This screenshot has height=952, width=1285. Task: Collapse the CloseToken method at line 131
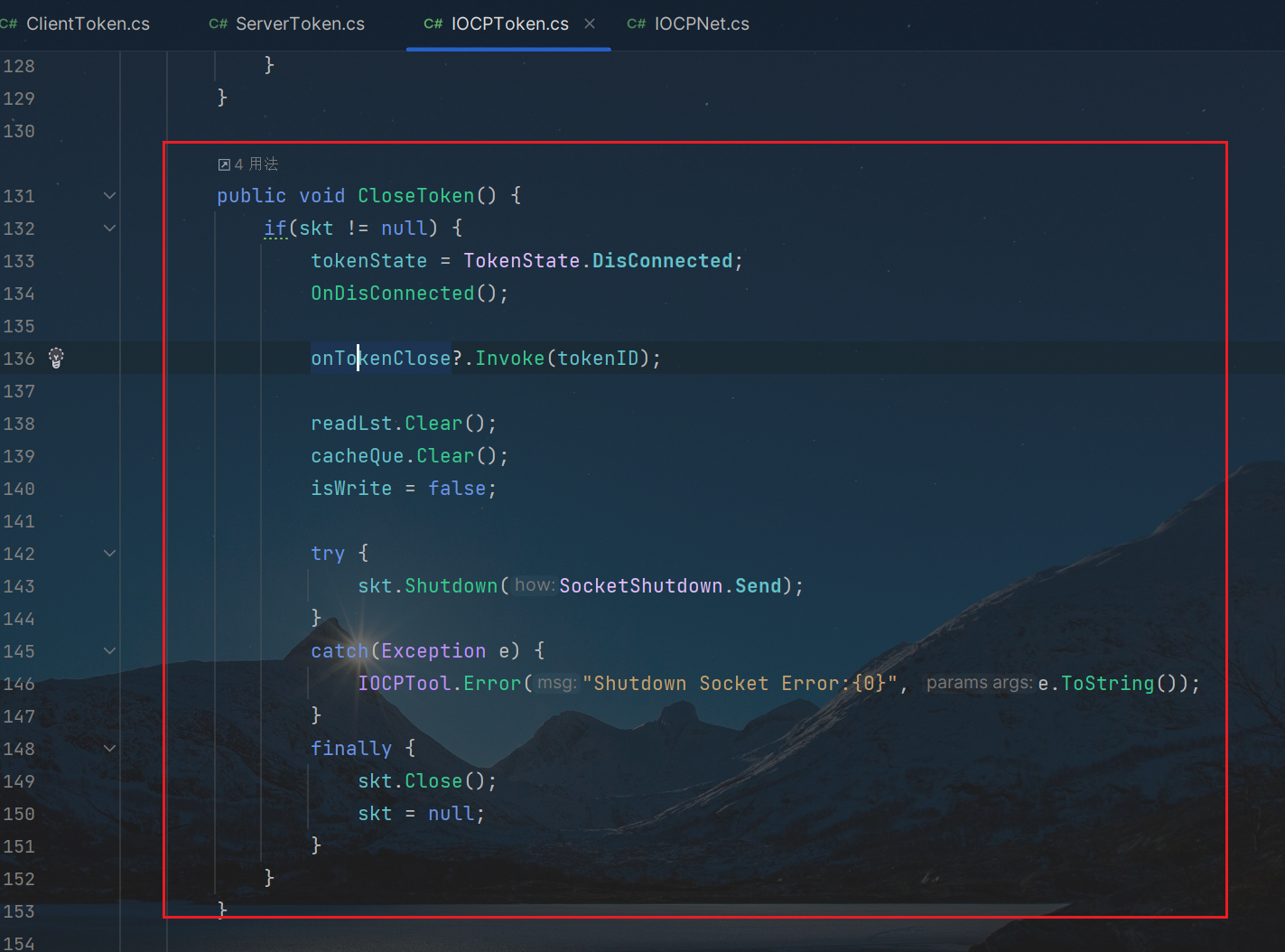pyautogui.click(x=109, y=196)
